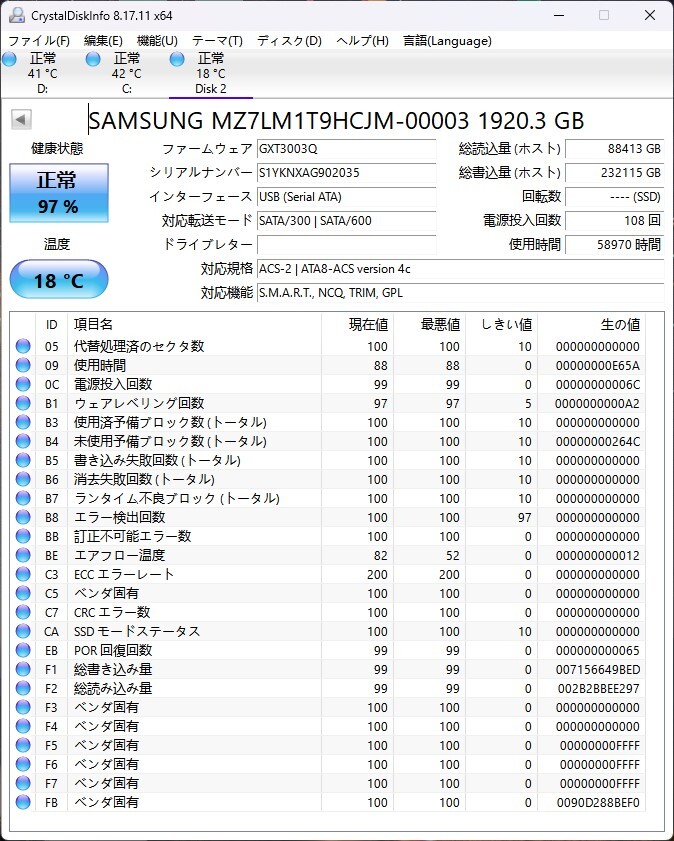This screenshot has height=841, width=674.
Task: Click the blue status orb for ID F1 row
Action: pyautogui.click(x=23, y=669)
